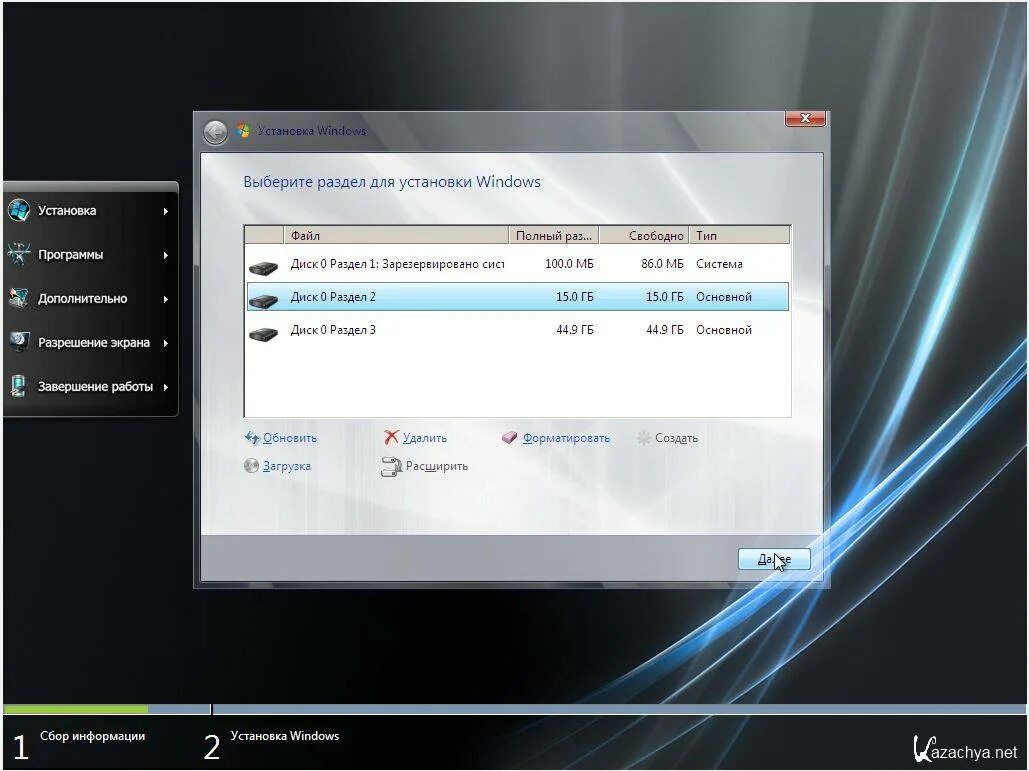Select the Диск 0 Раздел 3 row
Screen dimensions: 1029x771
518,329
